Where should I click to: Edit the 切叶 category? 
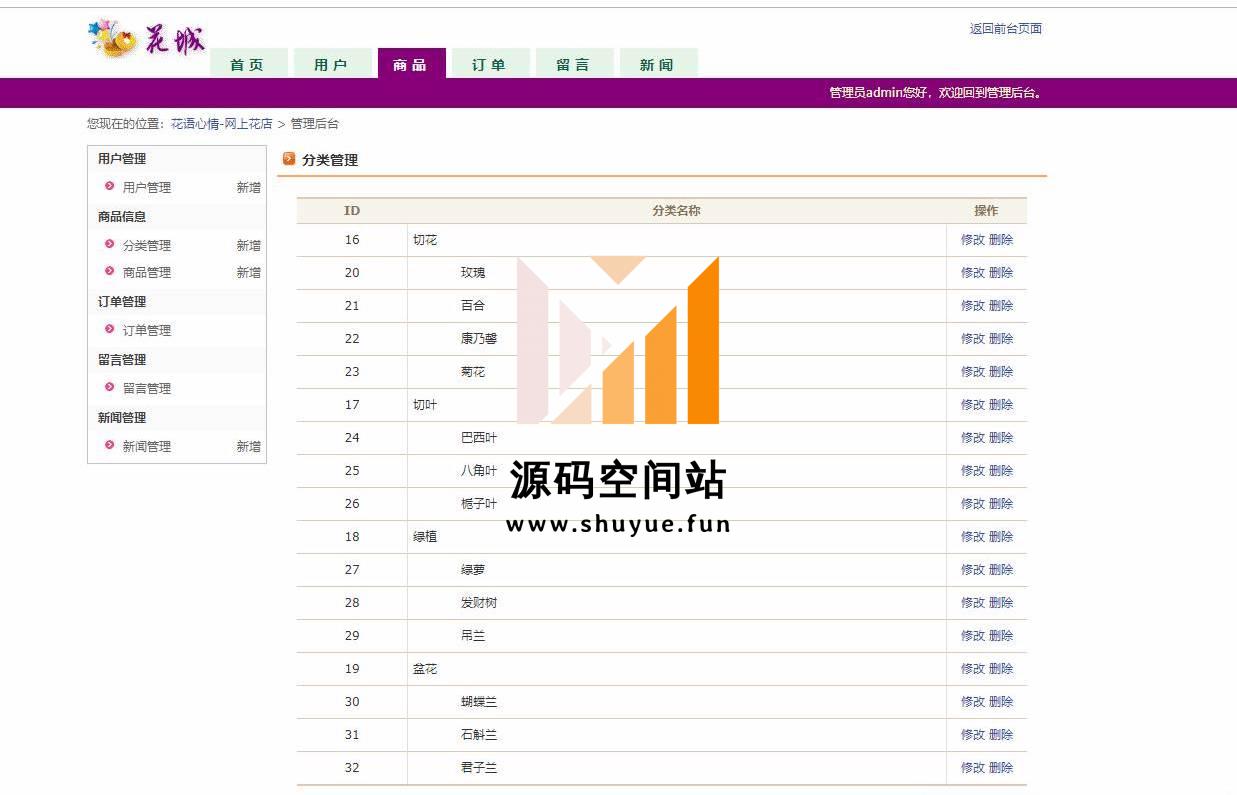pos(973,405)
